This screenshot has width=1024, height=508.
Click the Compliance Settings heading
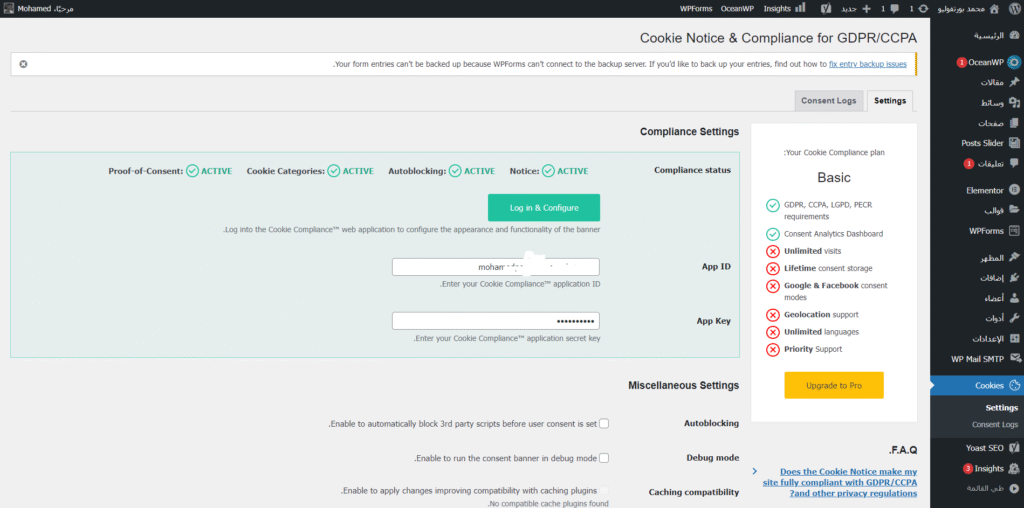pyautogui.click(x=690, y=131)
